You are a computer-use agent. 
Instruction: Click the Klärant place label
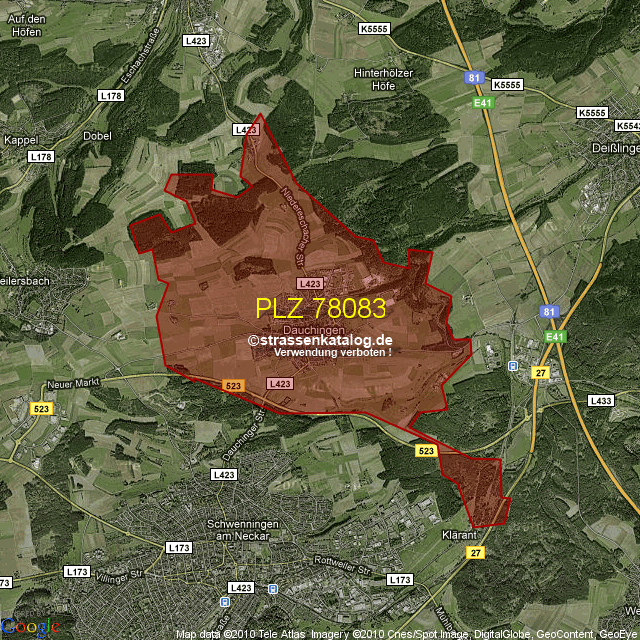pyautogui.click(x=459, y=535)
